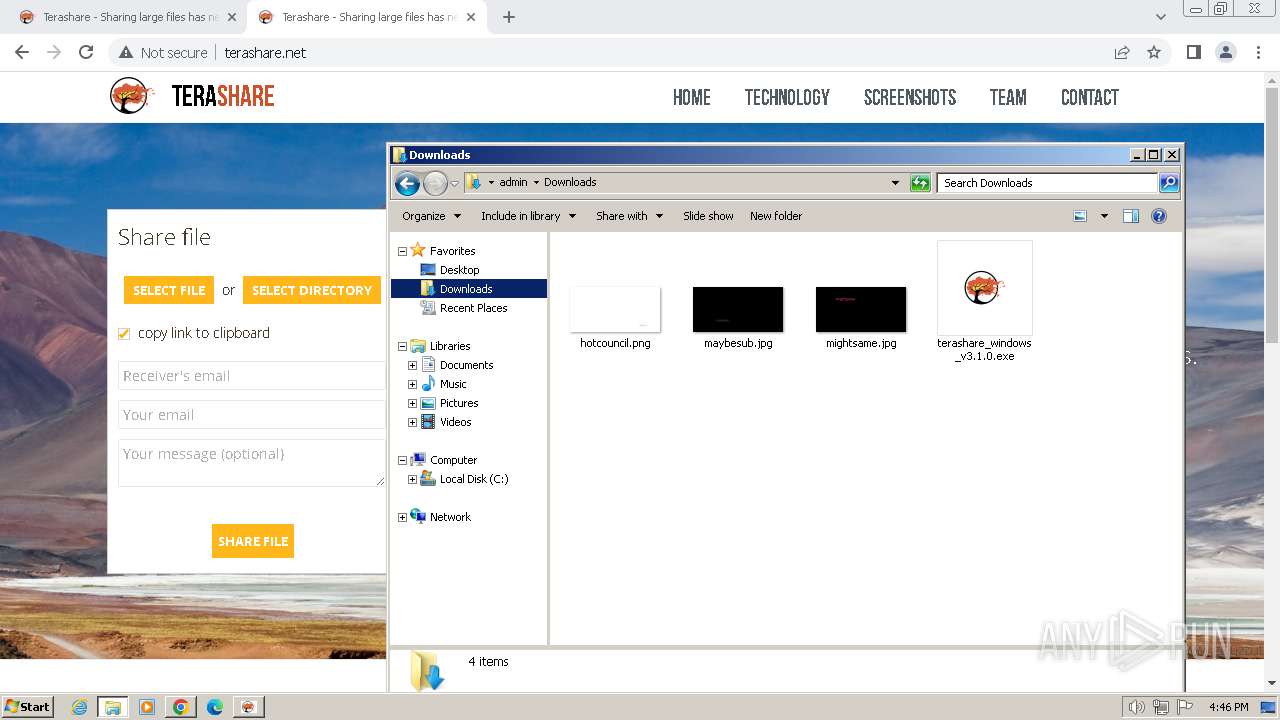
Task: Open Chrome from the taskbar
Action: click(x=181, y=707)
